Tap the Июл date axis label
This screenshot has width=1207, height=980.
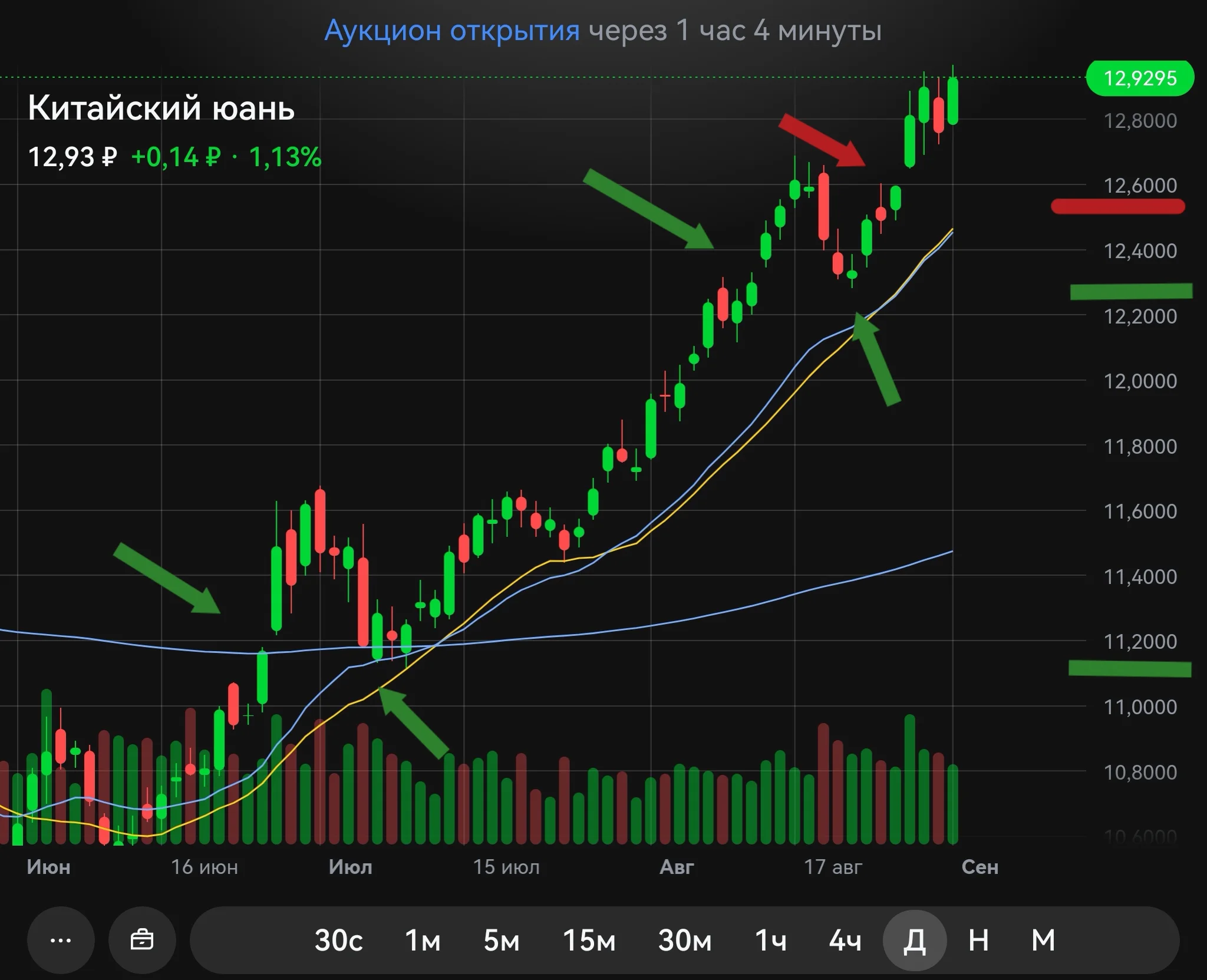tap(351, 867)
